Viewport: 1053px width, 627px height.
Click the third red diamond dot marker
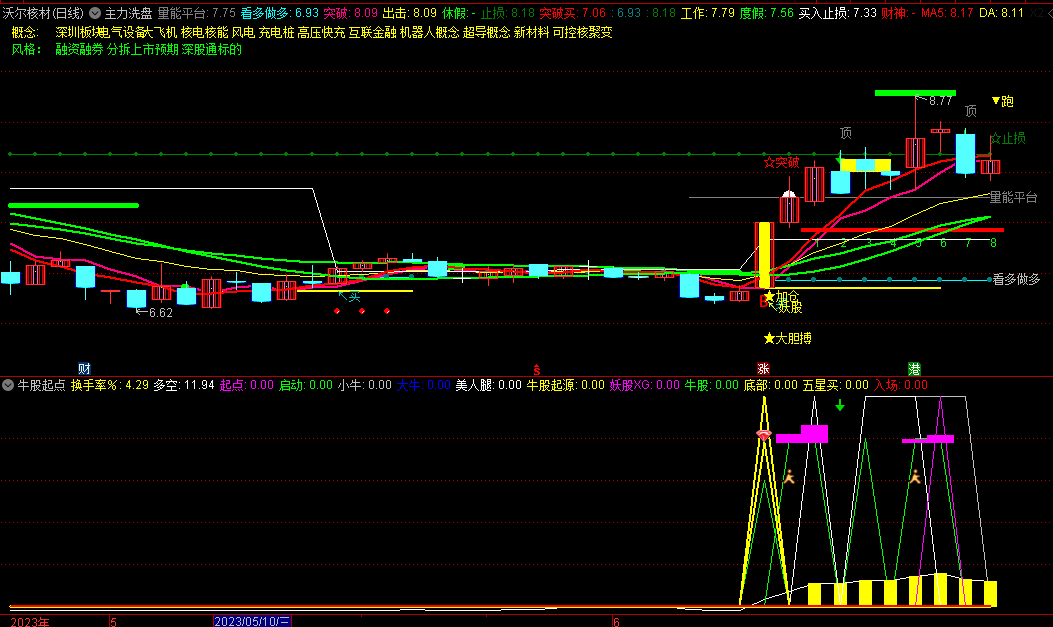click(387, 311)
